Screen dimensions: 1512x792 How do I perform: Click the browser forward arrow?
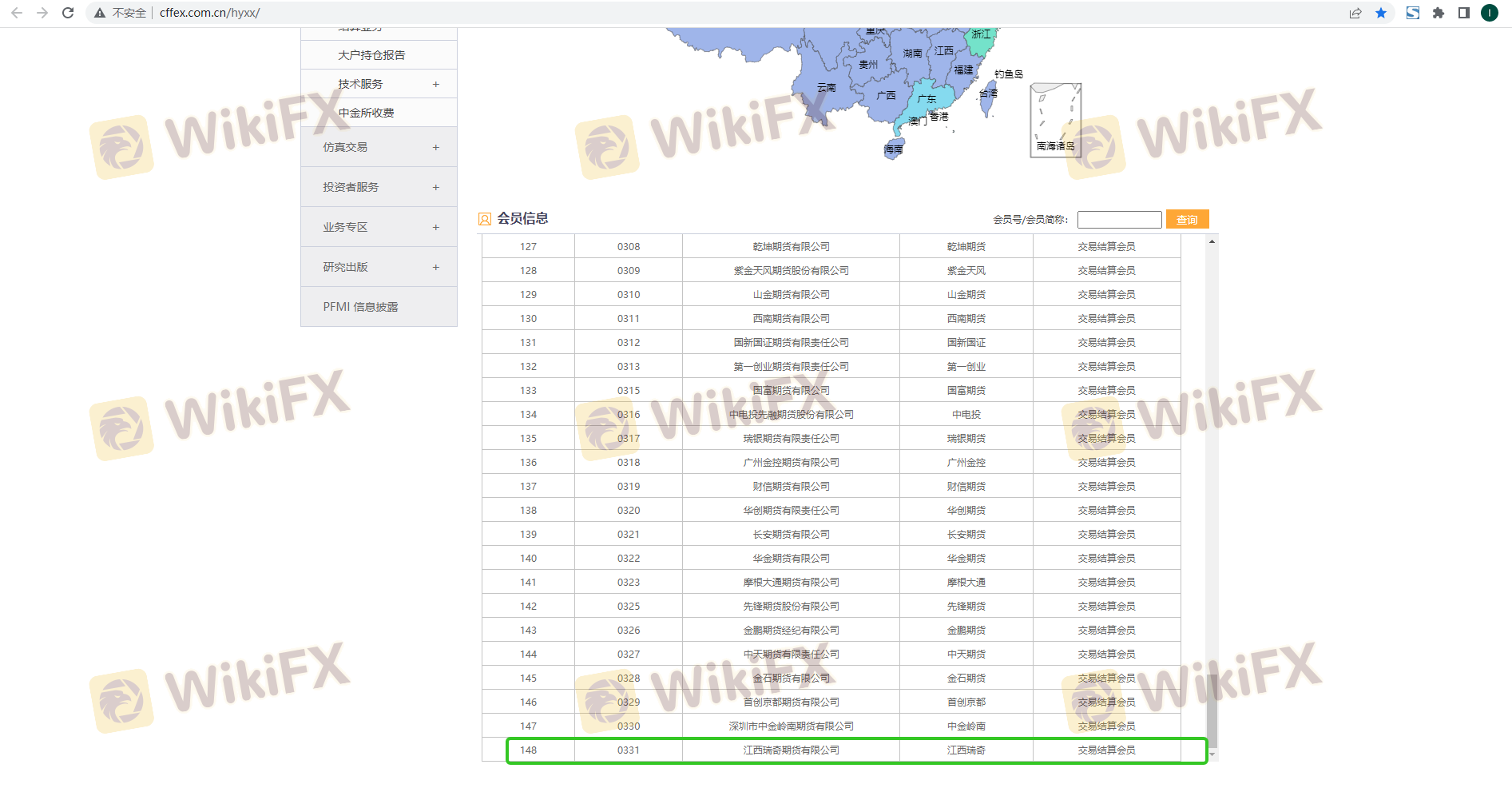click(42, 13)
